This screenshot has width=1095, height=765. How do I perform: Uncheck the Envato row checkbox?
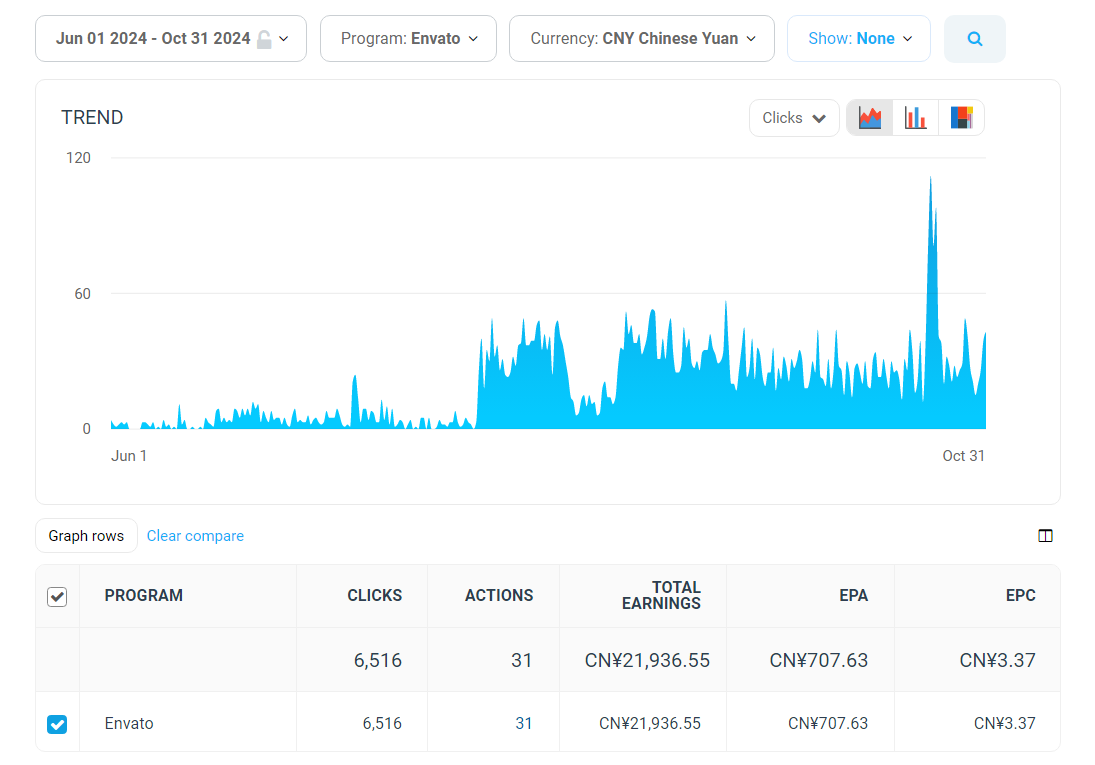click(57, 723)
